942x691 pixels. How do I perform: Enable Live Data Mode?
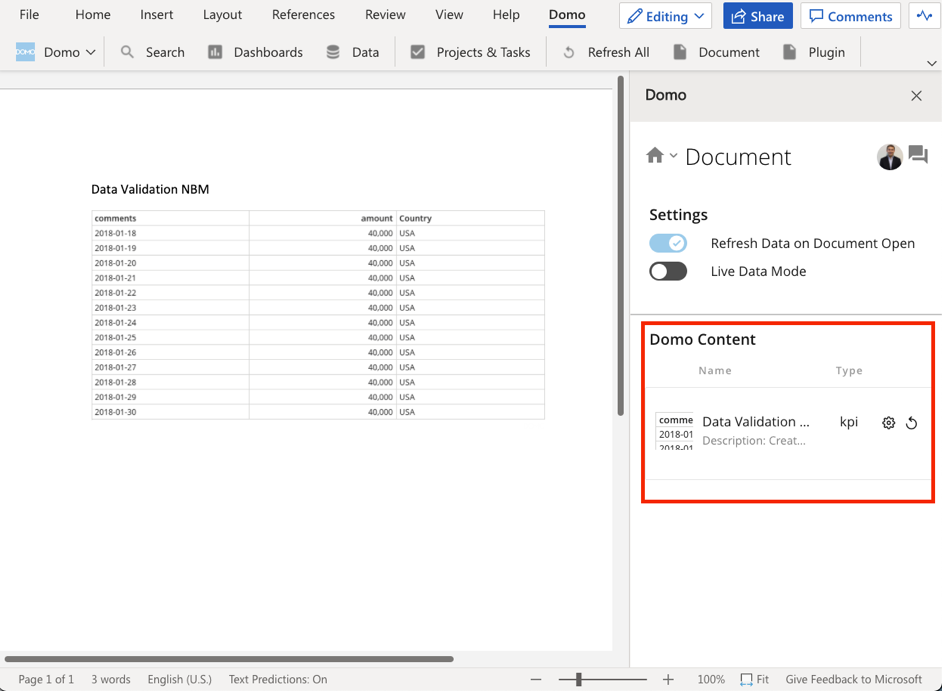click(x=668, y=271)
